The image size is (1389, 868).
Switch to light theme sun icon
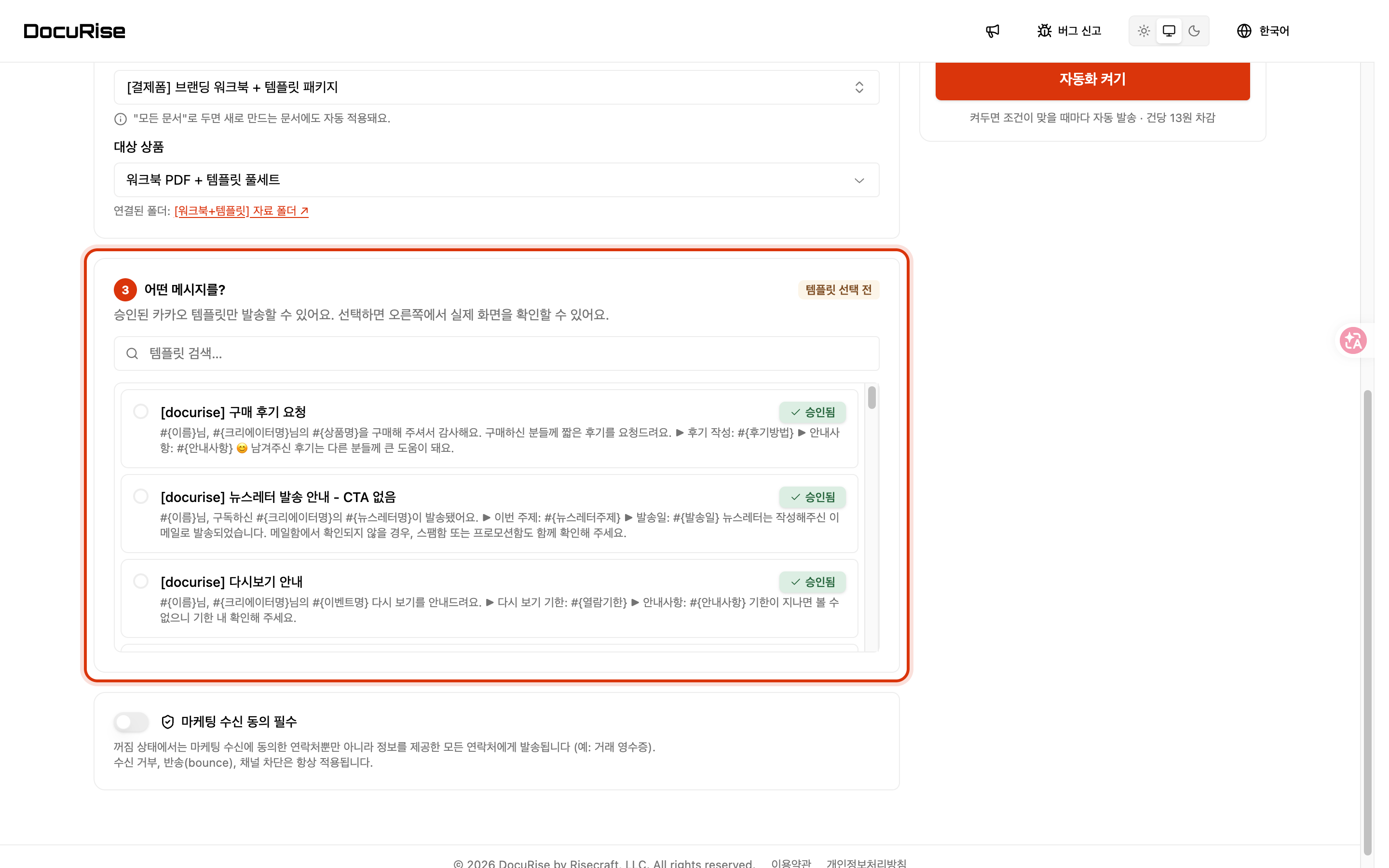(x=1144, y=31)
